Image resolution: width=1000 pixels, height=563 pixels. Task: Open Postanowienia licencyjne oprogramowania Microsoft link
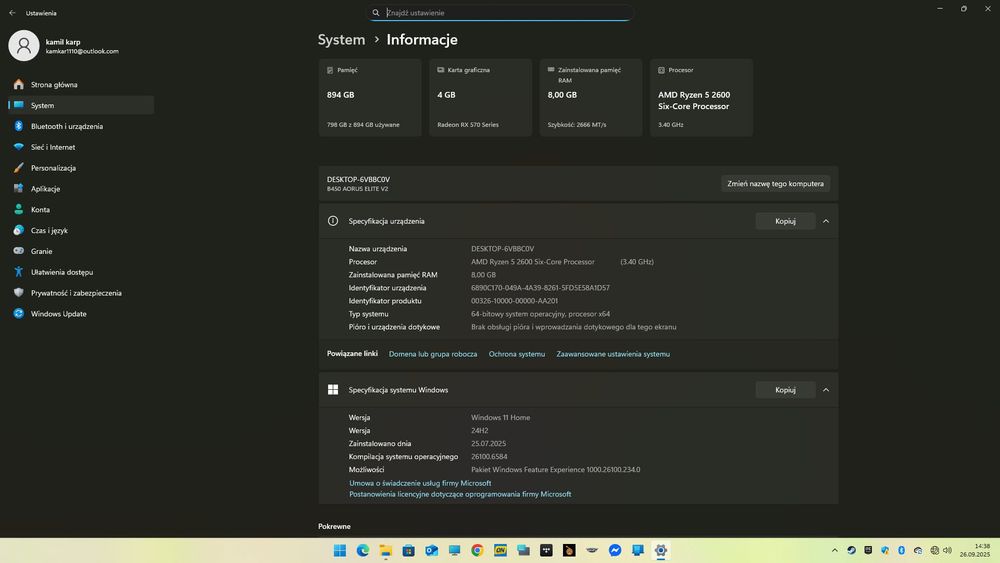pyautogui.click(x=460, y=494)
